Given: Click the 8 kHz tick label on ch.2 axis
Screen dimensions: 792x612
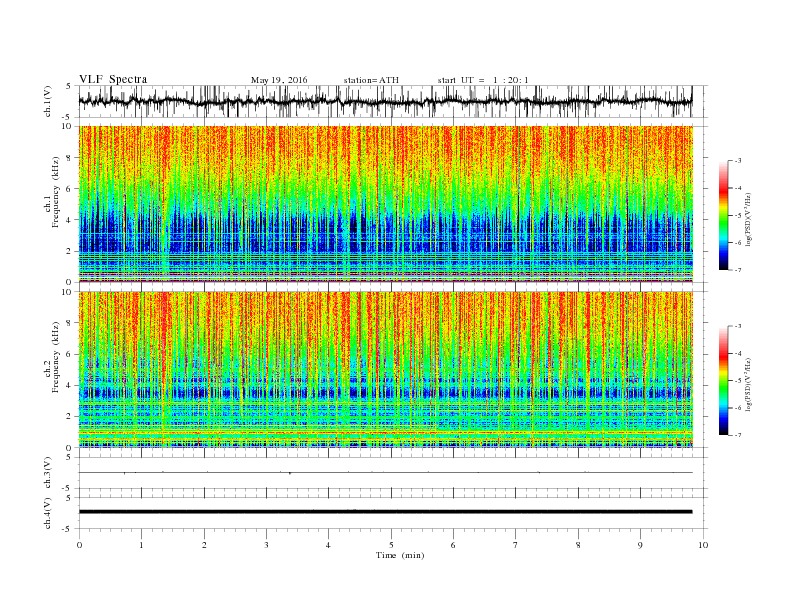Looking at the screenshot, I should (x=70, y=323).
